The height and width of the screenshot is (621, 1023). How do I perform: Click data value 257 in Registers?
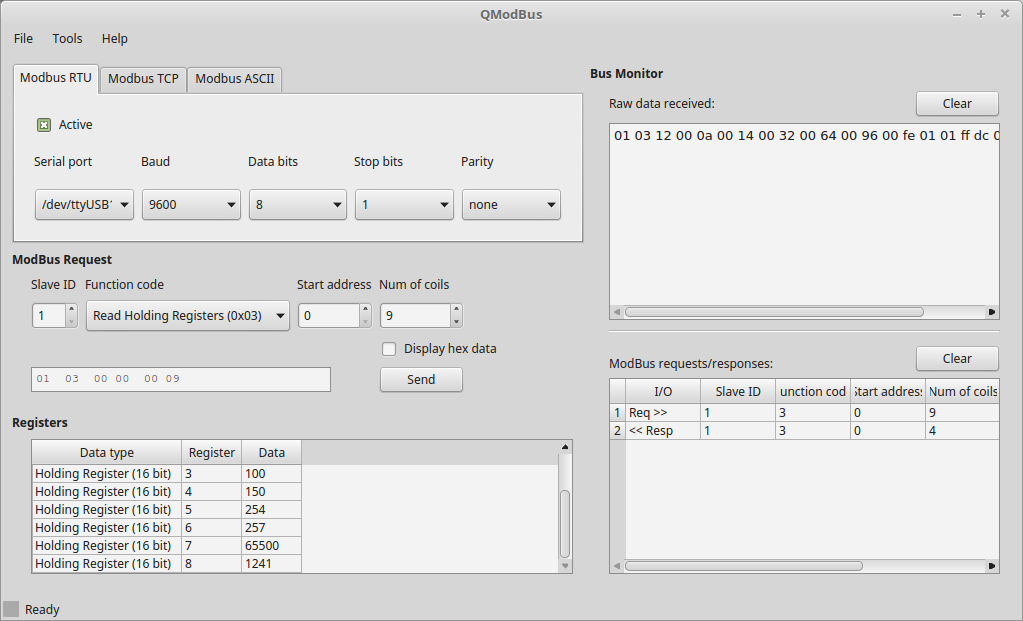(x=271, y=528)
